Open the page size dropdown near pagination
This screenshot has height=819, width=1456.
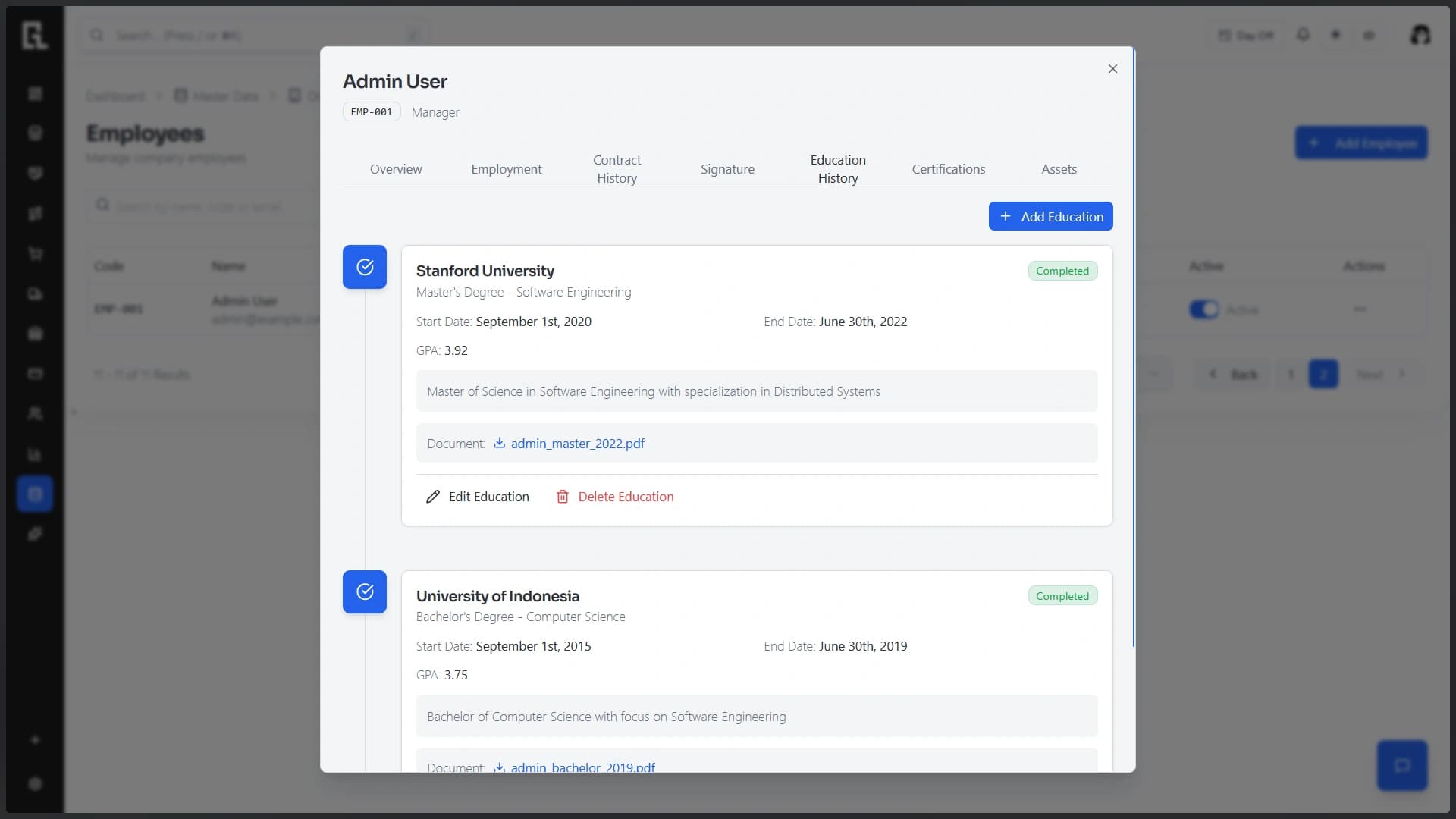click(1153, 374)
